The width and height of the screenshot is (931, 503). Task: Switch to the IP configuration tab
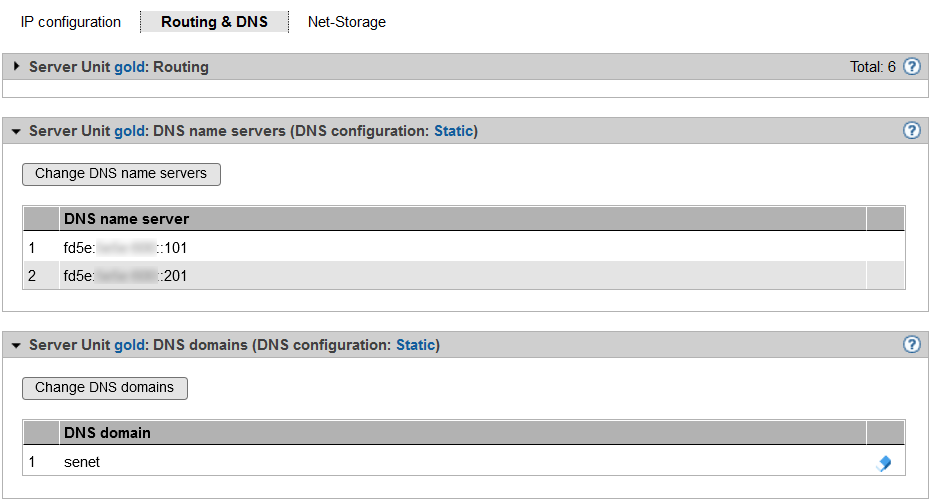pyautogui.click(x=71, y=22)
